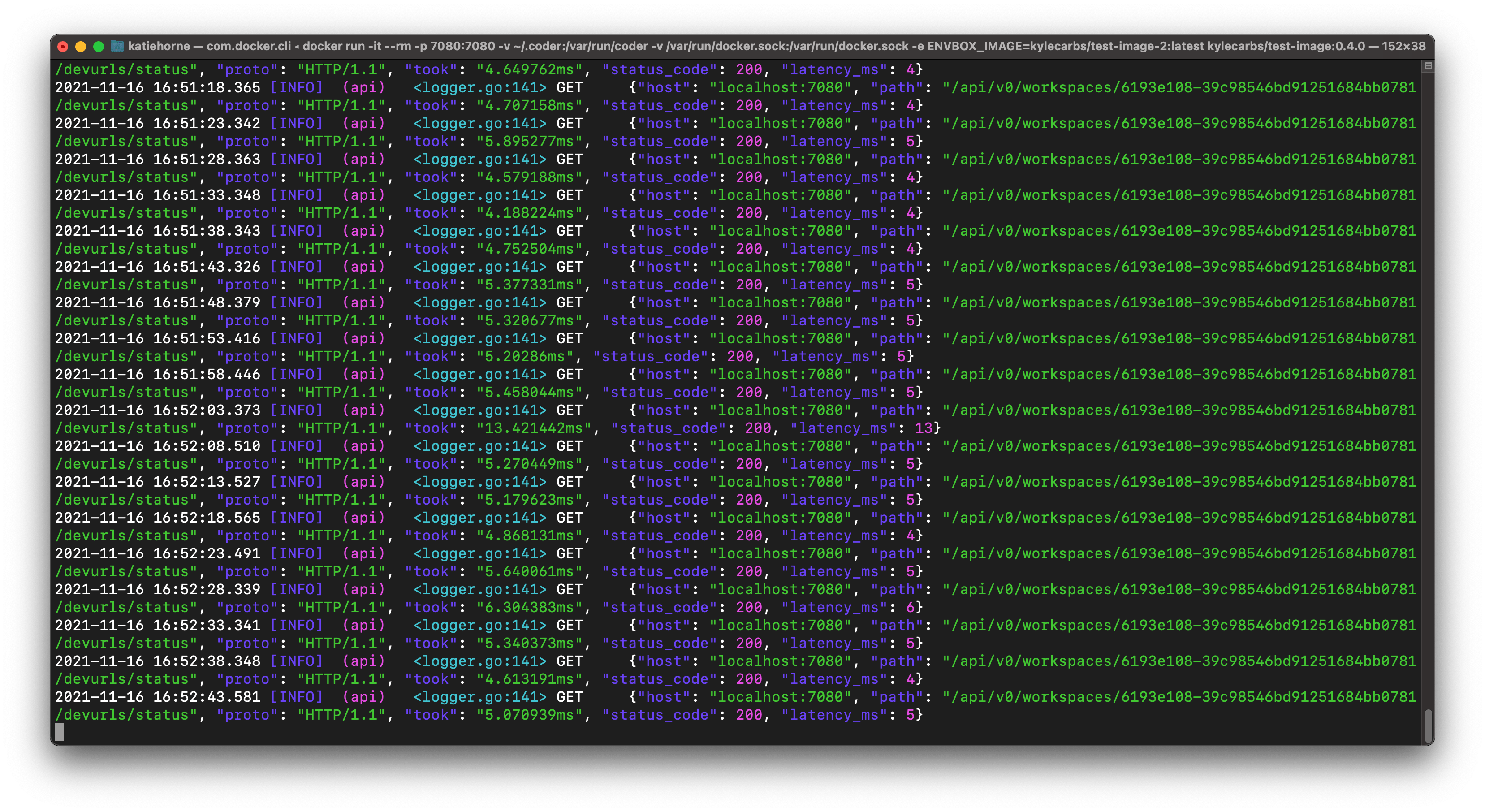Screen dimensions: 1485x812
Task: Click the workspaces path on the 16:52:18.565 line
Action: [x=1179, y=518]
